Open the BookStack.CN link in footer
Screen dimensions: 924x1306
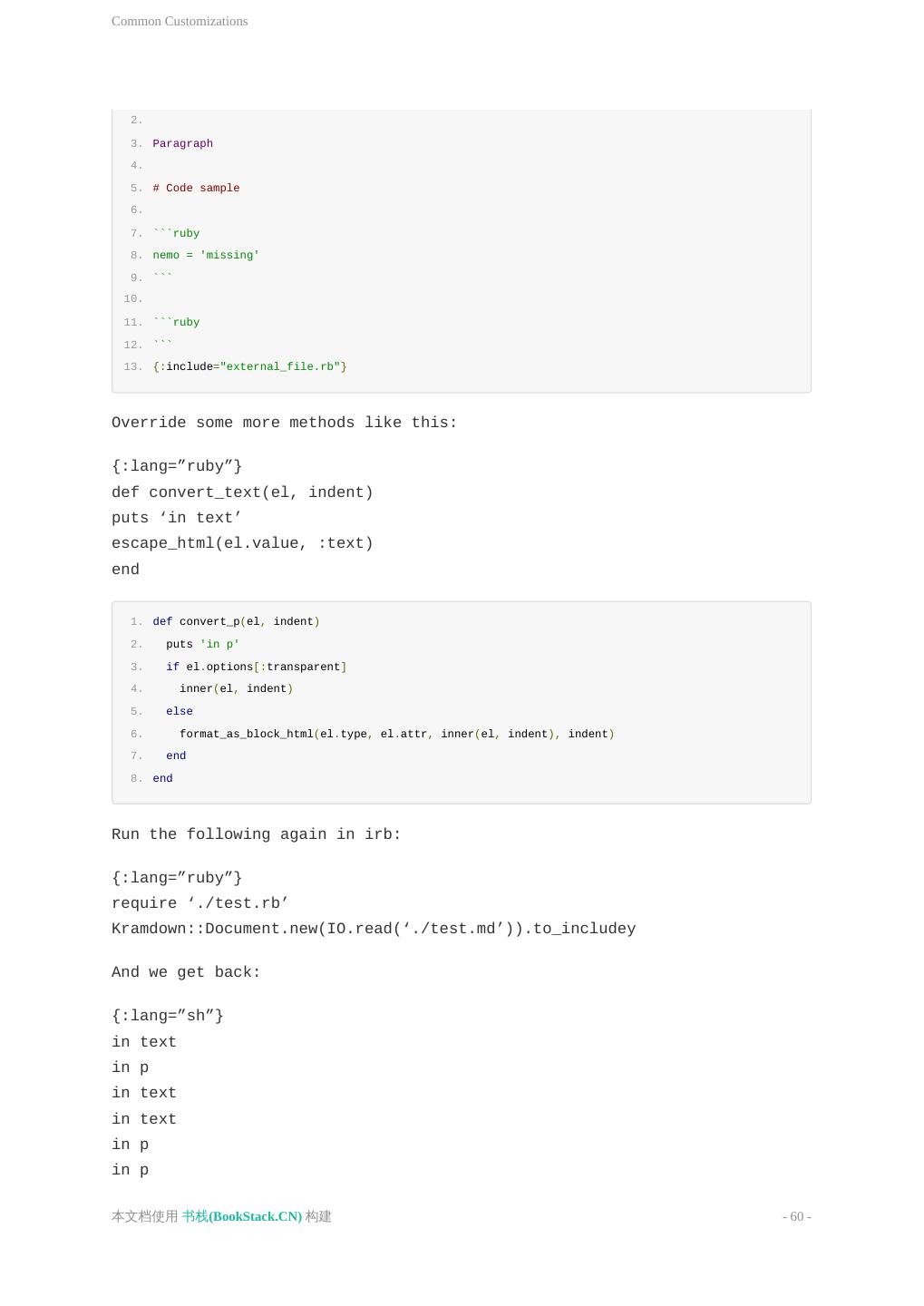point(241,1216)
